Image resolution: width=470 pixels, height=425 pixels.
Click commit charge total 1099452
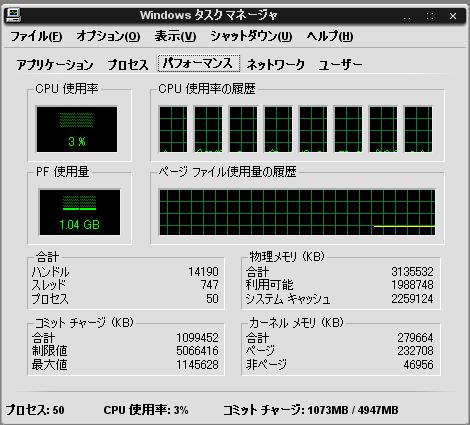tap(197, 338)
